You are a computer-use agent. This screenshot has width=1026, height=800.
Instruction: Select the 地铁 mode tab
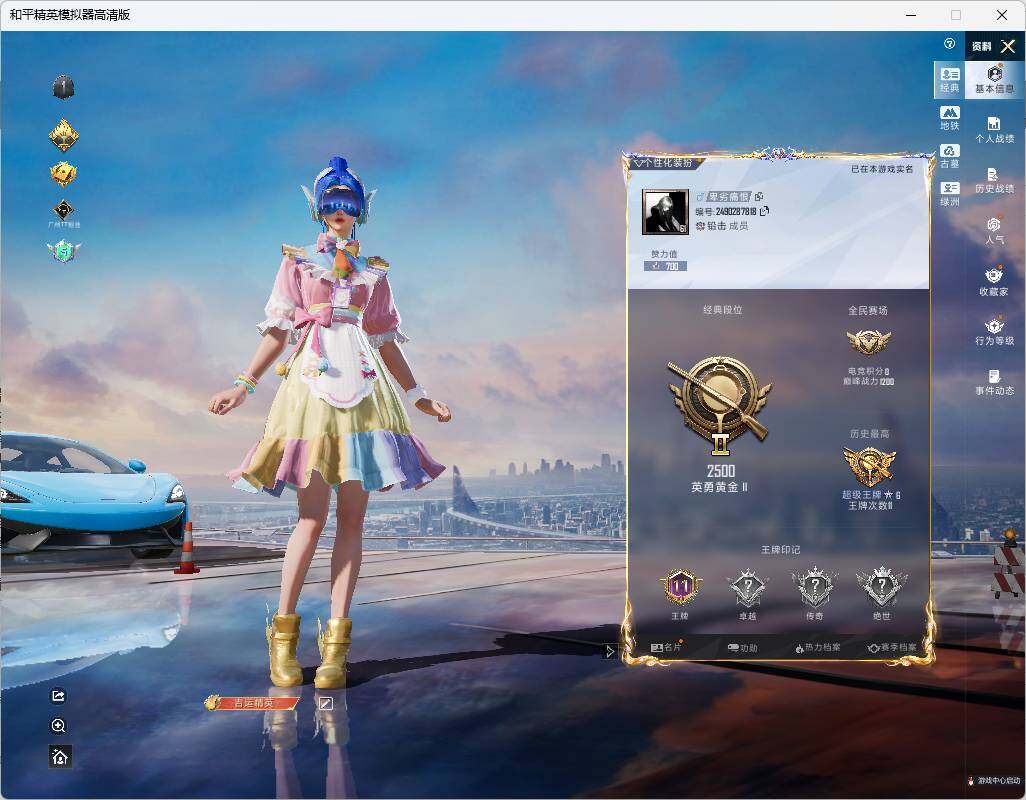[x=949, y=118]
